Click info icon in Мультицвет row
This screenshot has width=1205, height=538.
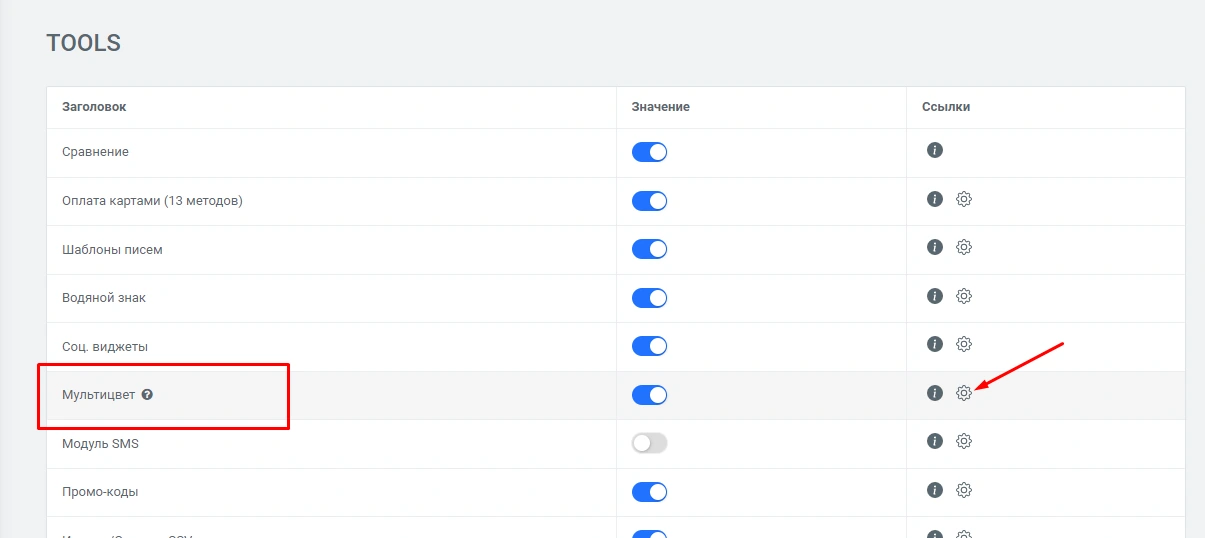935,393
